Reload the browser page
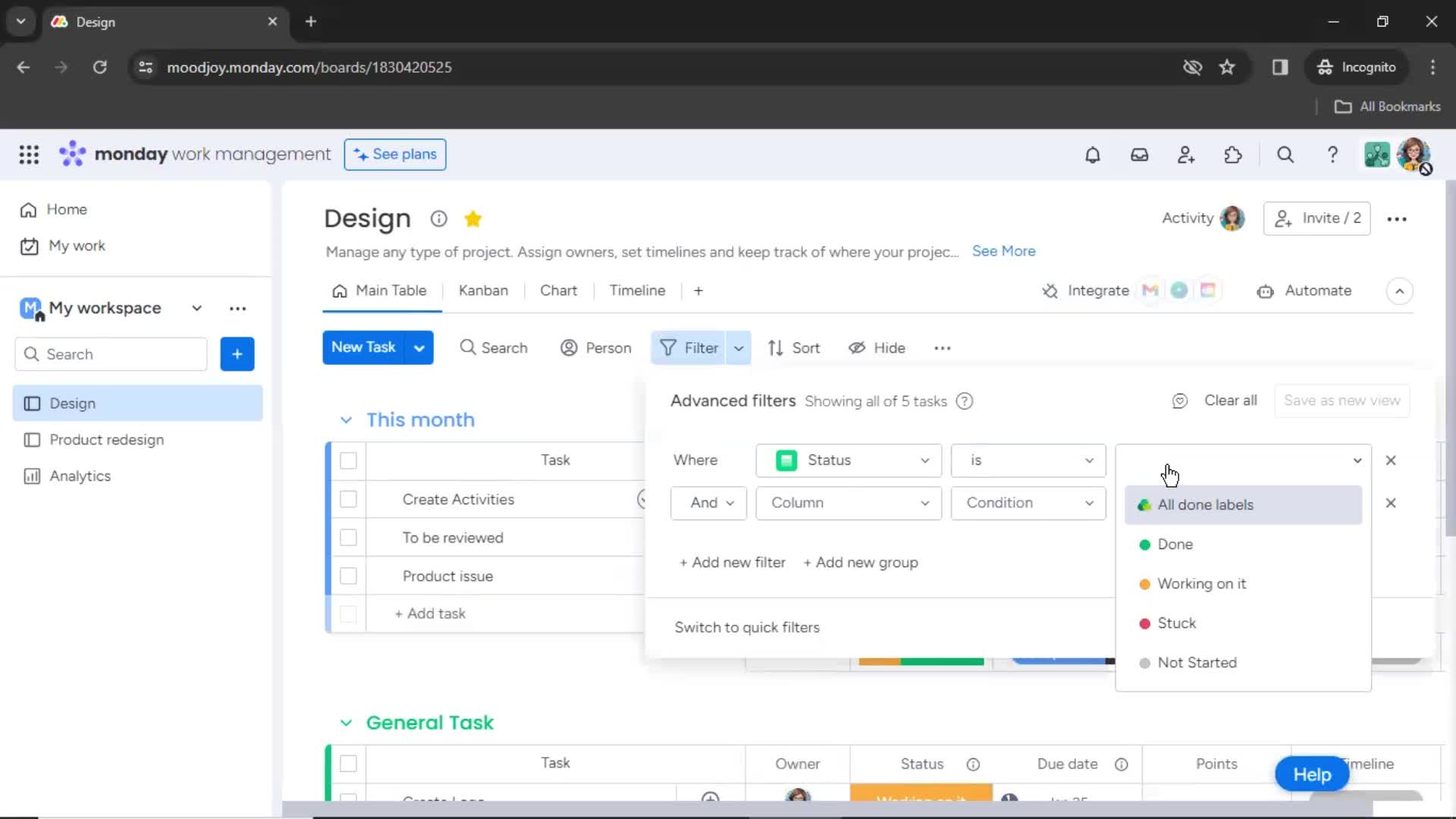The image size is (1456, 819). [99, 67]
